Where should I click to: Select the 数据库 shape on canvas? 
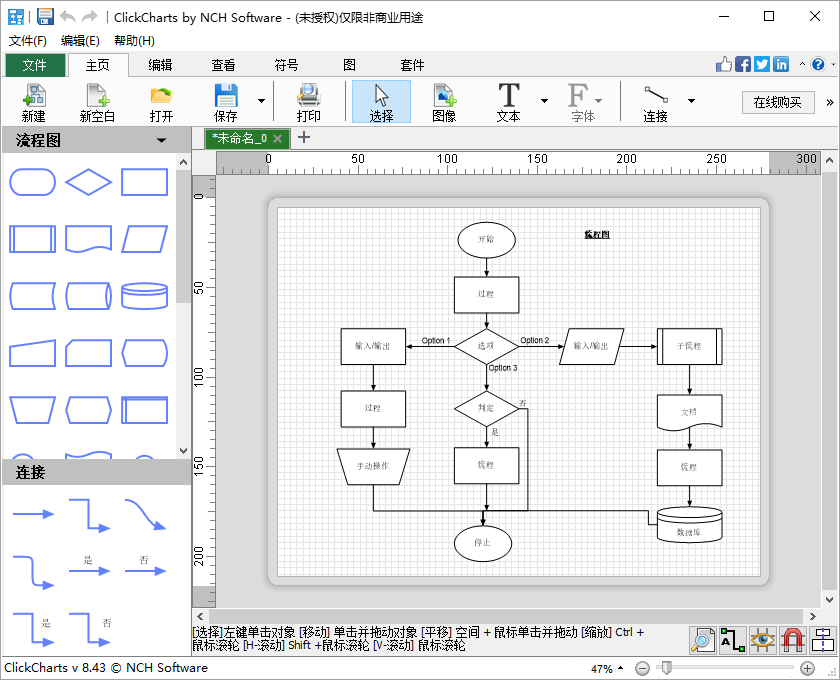(x=689, y=525)
